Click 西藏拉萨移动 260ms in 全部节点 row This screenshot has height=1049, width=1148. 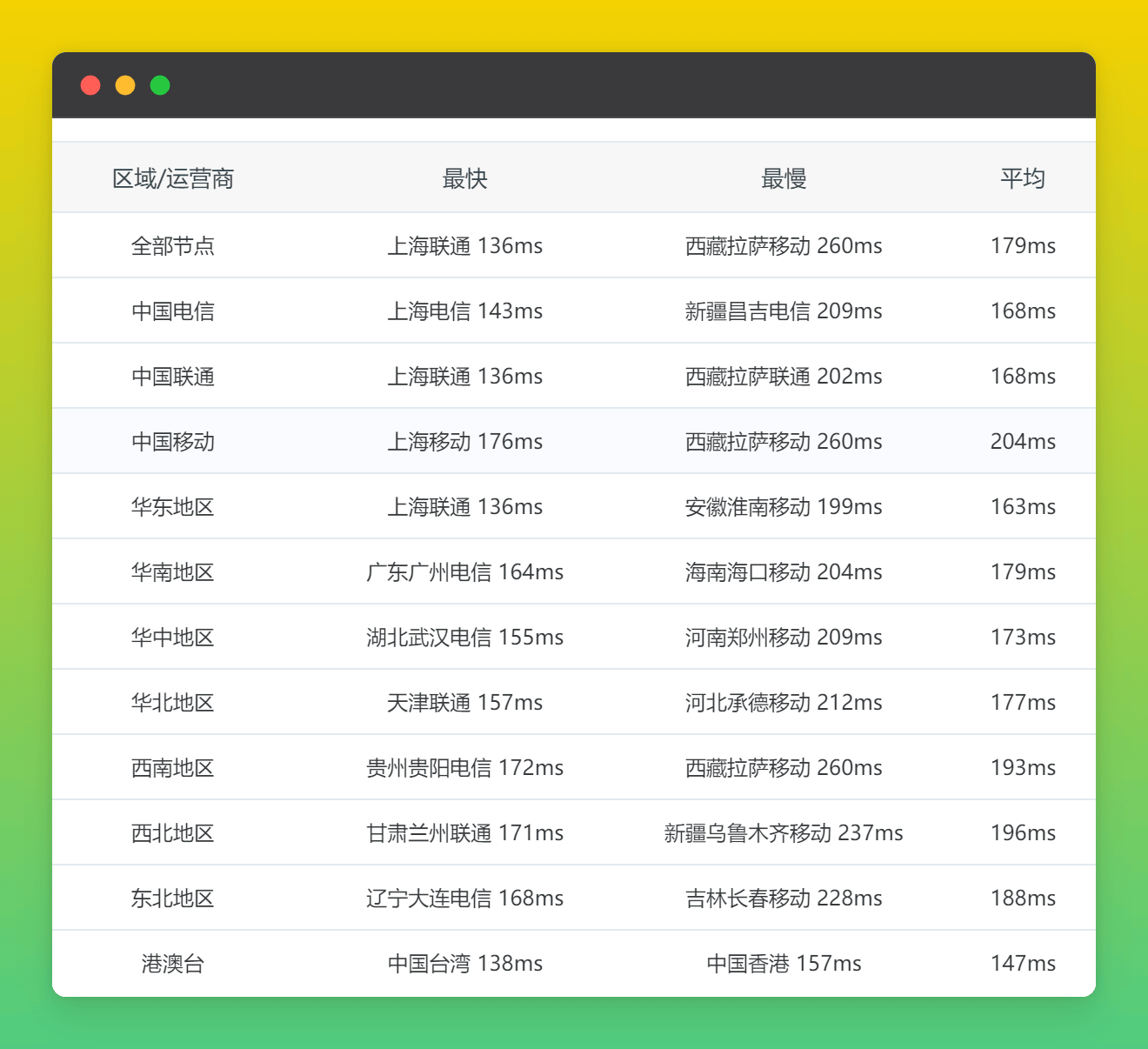[x=784, y=246]
